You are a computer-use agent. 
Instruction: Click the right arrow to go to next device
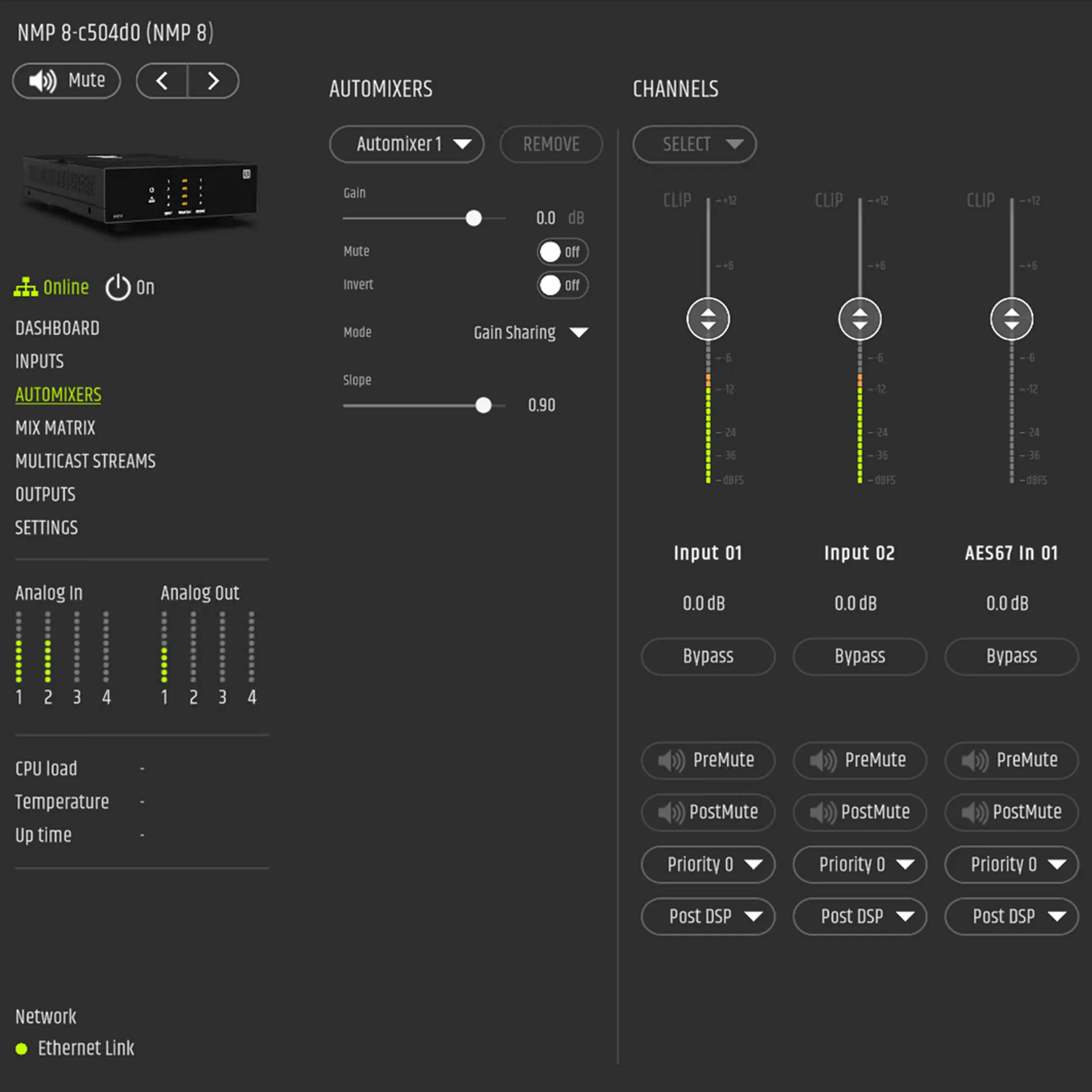213,81
